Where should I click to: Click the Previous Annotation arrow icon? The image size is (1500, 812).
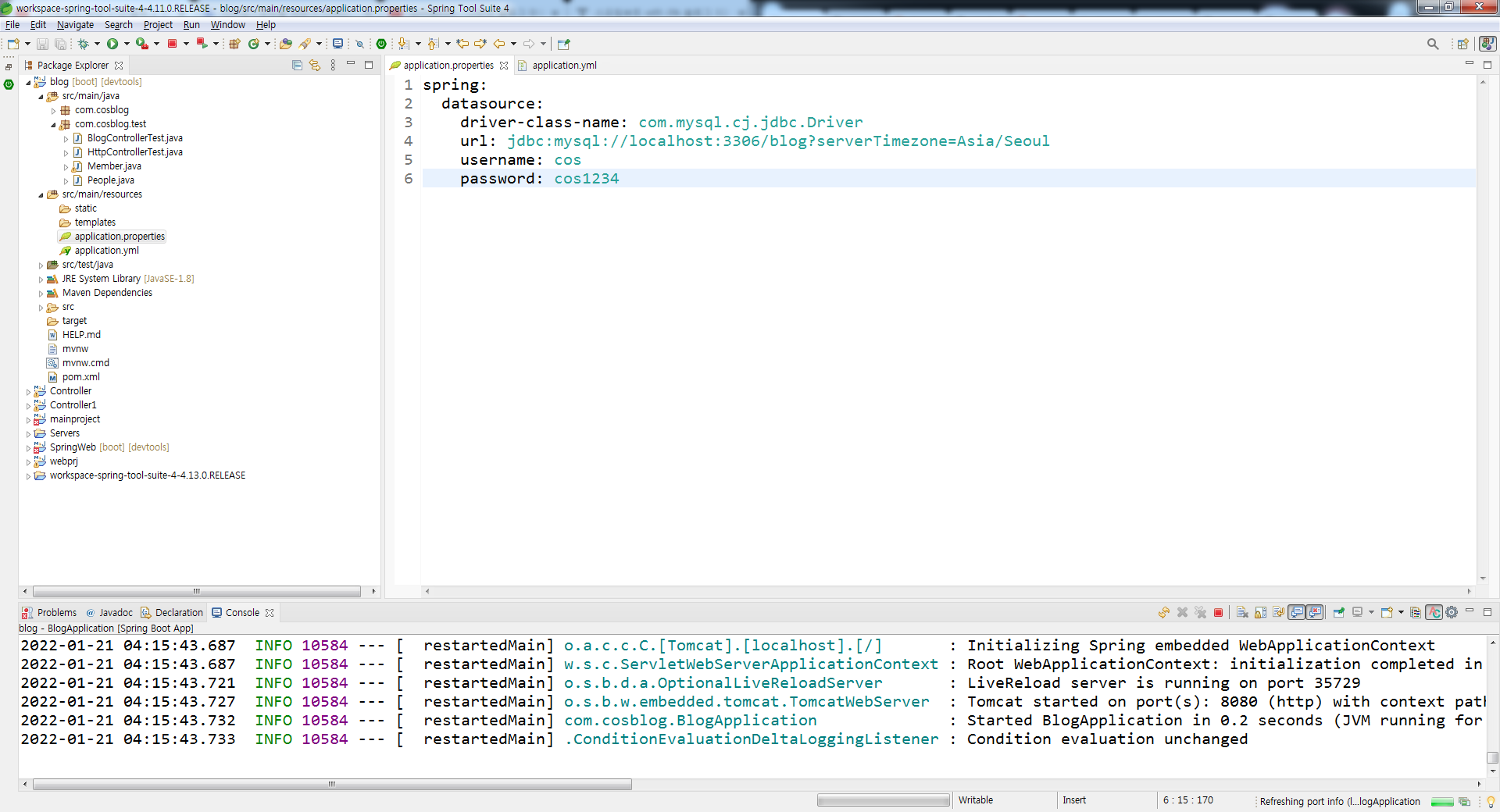tap(433, 44)
